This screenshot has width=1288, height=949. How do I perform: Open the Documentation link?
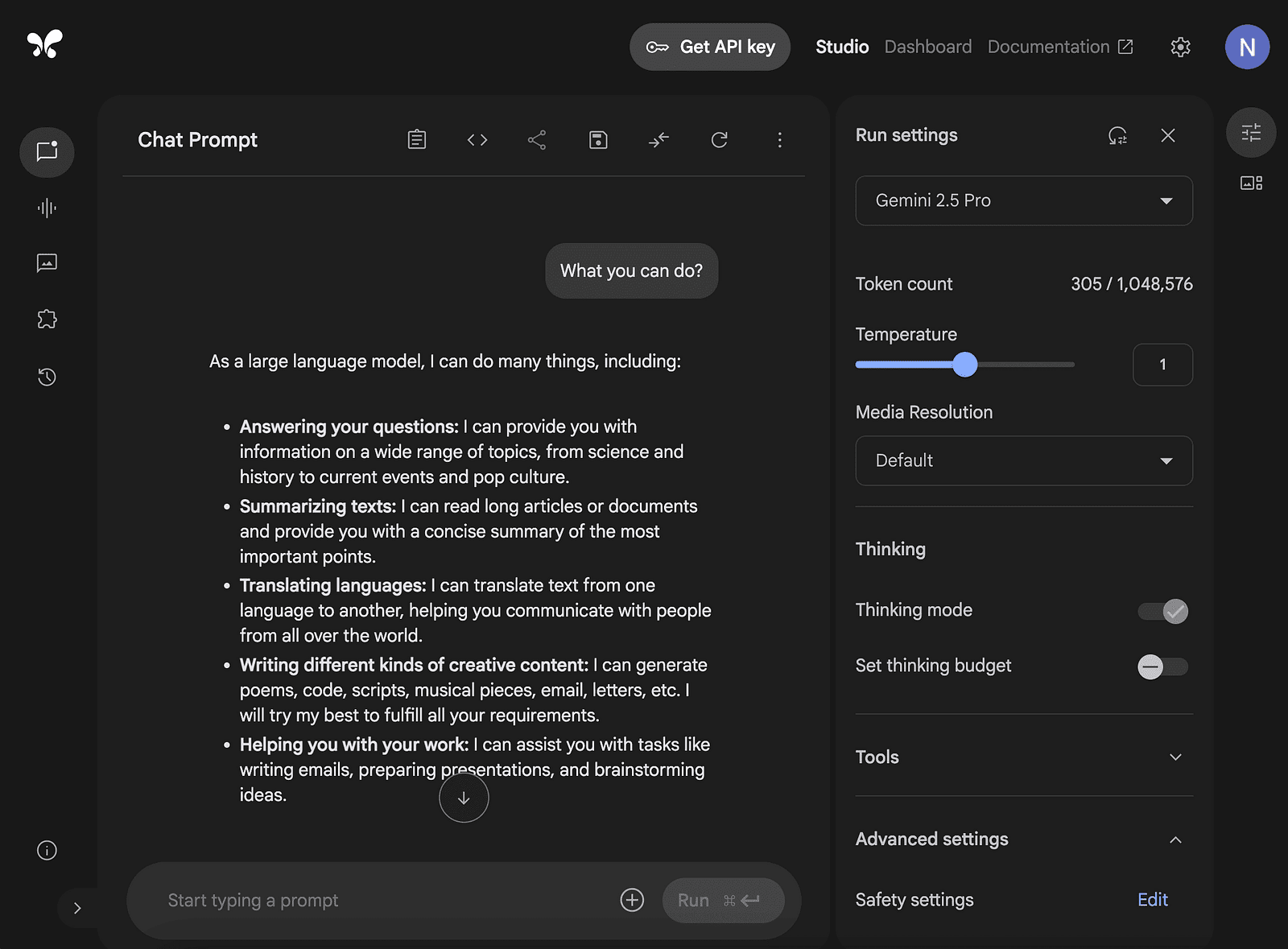[1060, 47]
